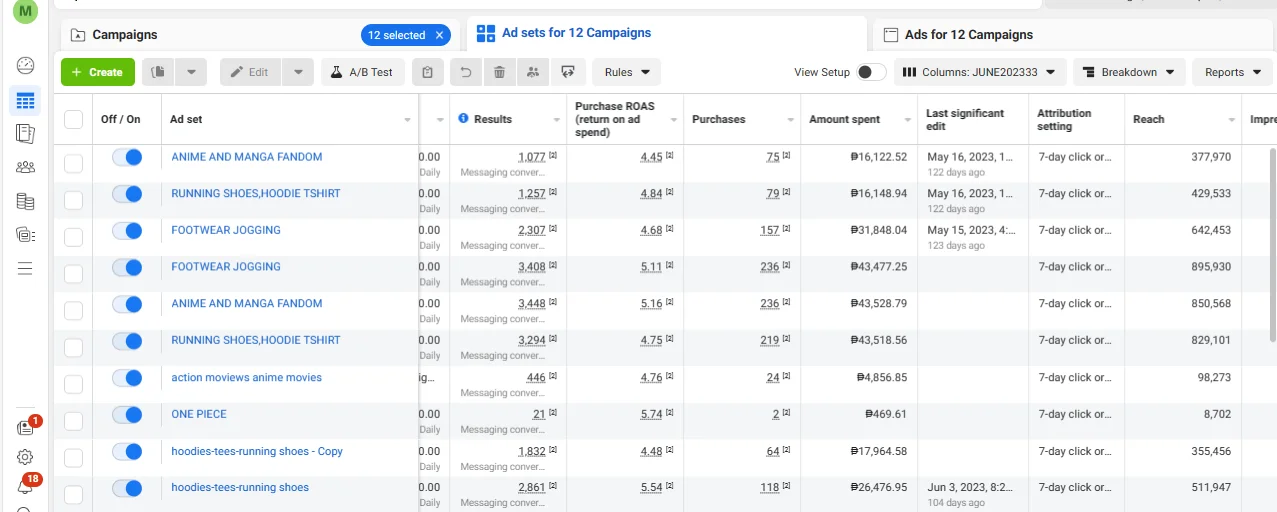Image resolution: width=1277 pixels, height=512 pixels.
Task: Open action moviews anime movies ad set link
Action: pyautogui.click(x=246, y=378)
